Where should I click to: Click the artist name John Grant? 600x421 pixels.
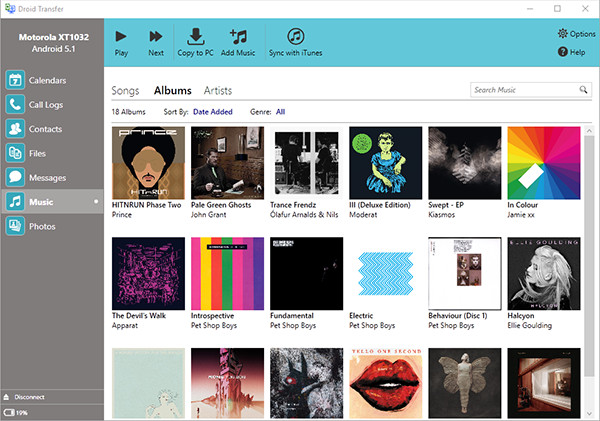(209, 215)
